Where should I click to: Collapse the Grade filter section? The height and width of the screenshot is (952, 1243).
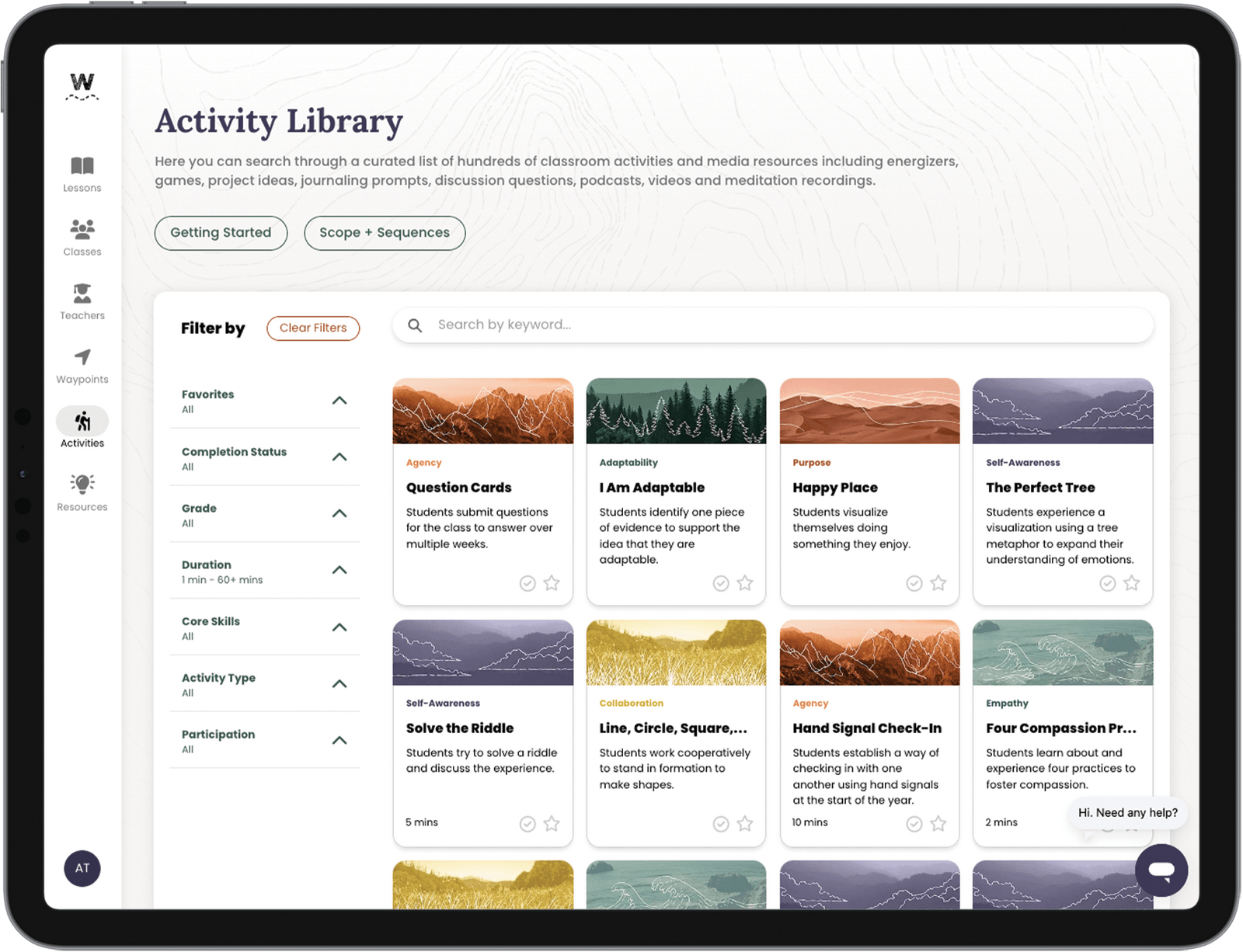point(339,513)
